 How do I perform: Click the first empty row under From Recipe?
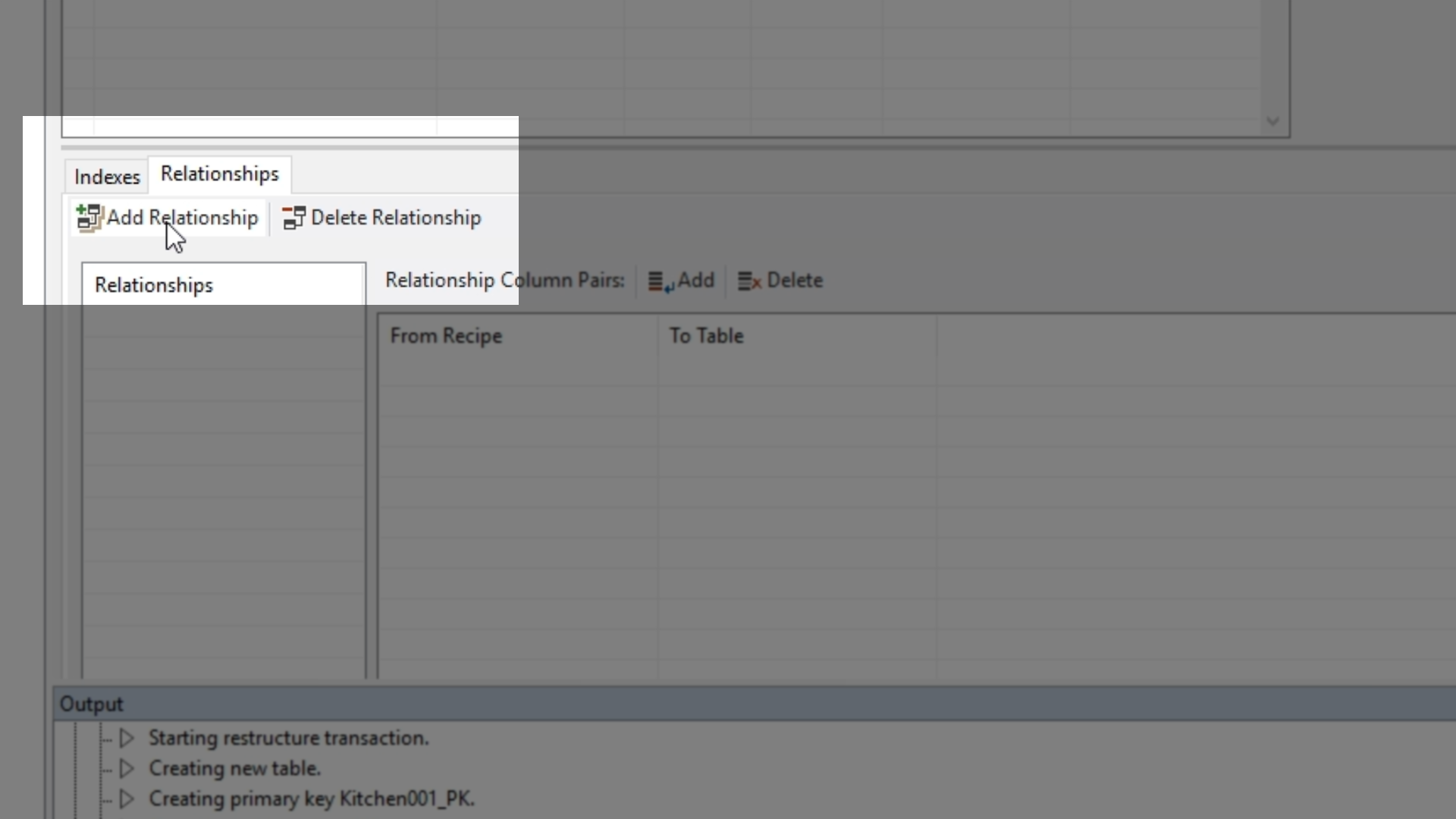(x=518, y=369)
